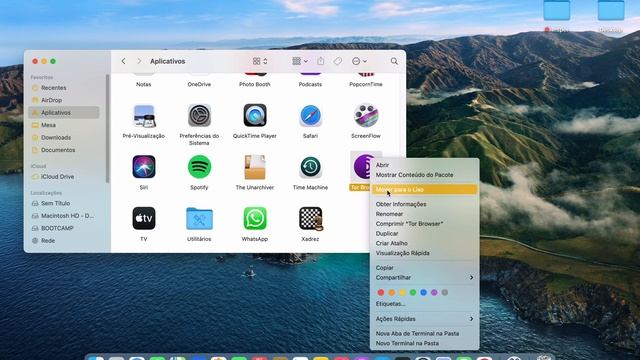Open Macintosh HD volume in sidebar
Viewport: 640px width, 360px height.
(x=64, y=216)
